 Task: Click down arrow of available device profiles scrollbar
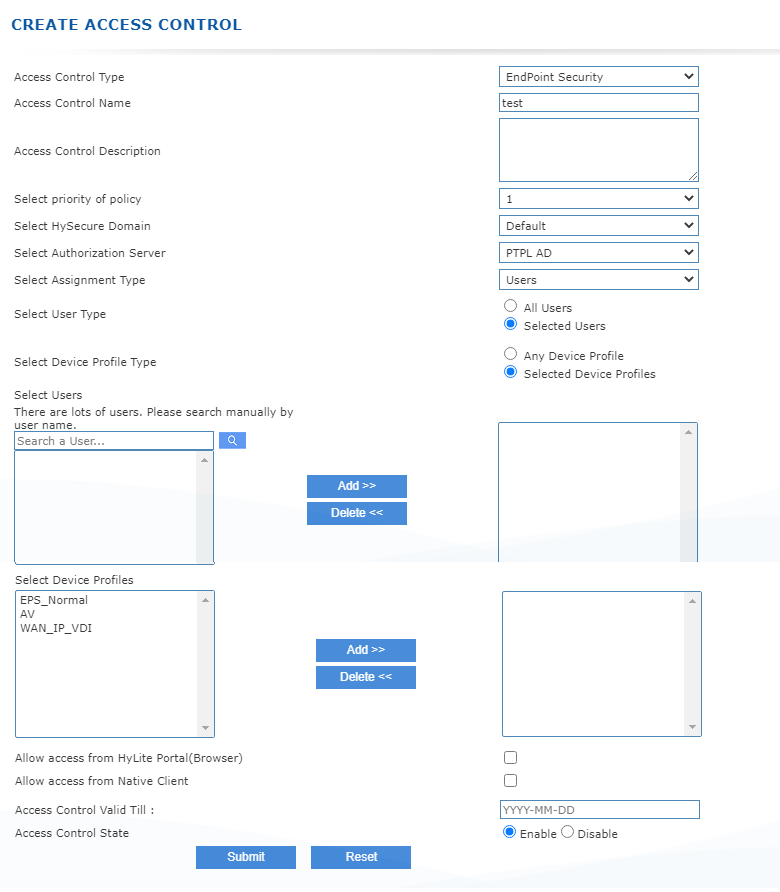(x=205, y=728)
